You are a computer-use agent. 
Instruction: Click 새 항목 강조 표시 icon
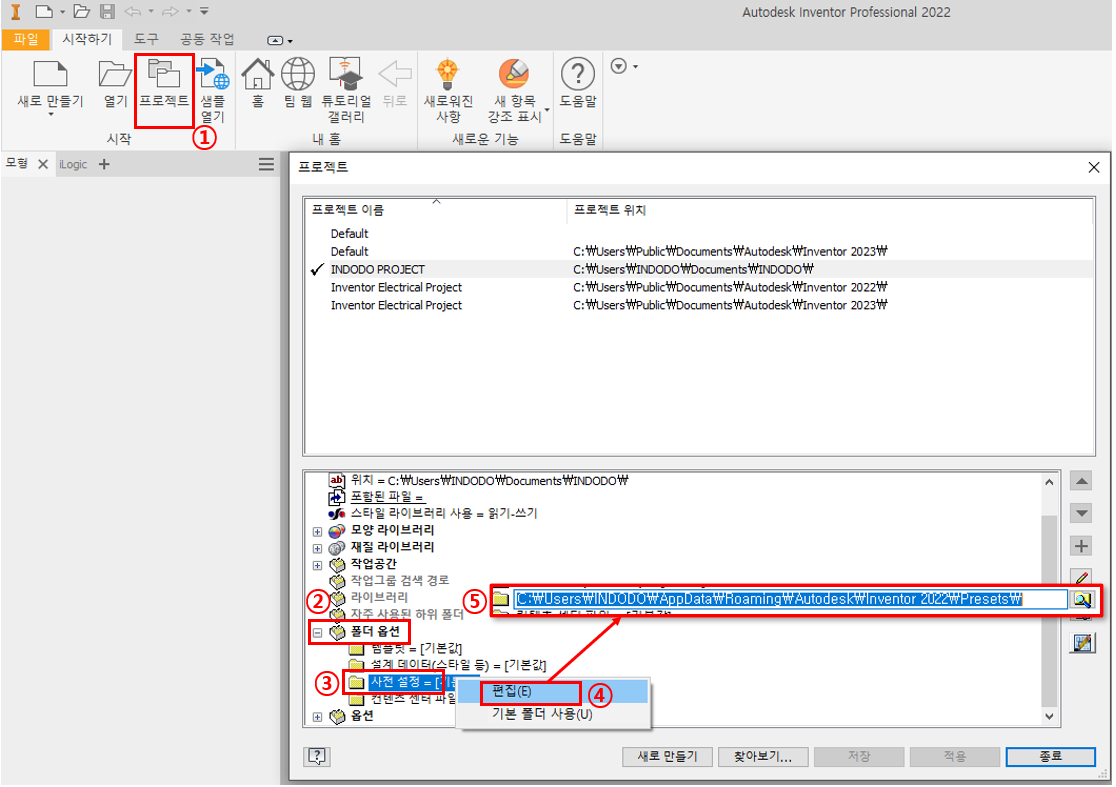pos(513,74)
